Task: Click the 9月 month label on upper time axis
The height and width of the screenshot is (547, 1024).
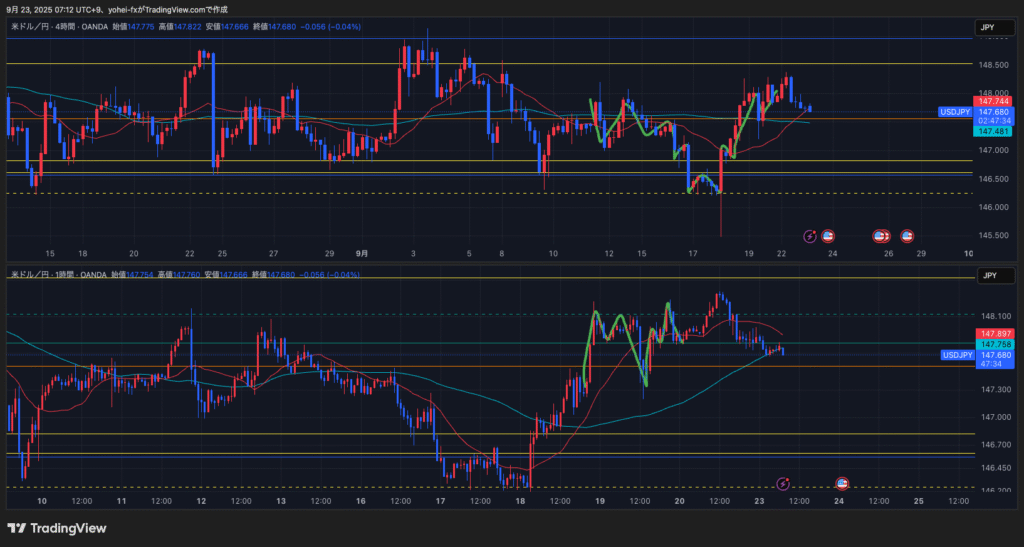Action: tap(362, 254)
